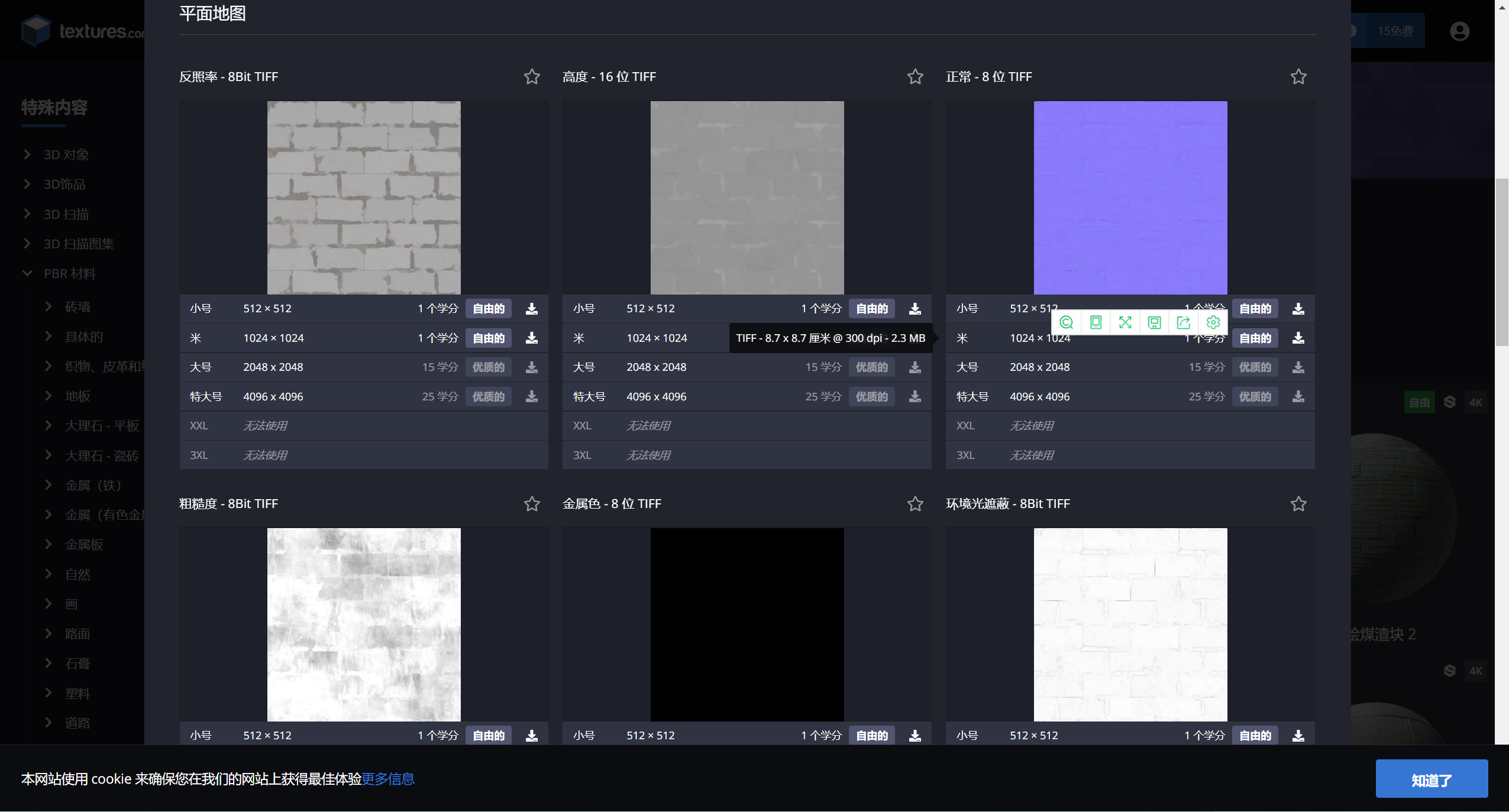Download the 金属色 512 × 512 small map
Screen dimensions: 1509x812
pyautogui.click(x=915, y=736)
